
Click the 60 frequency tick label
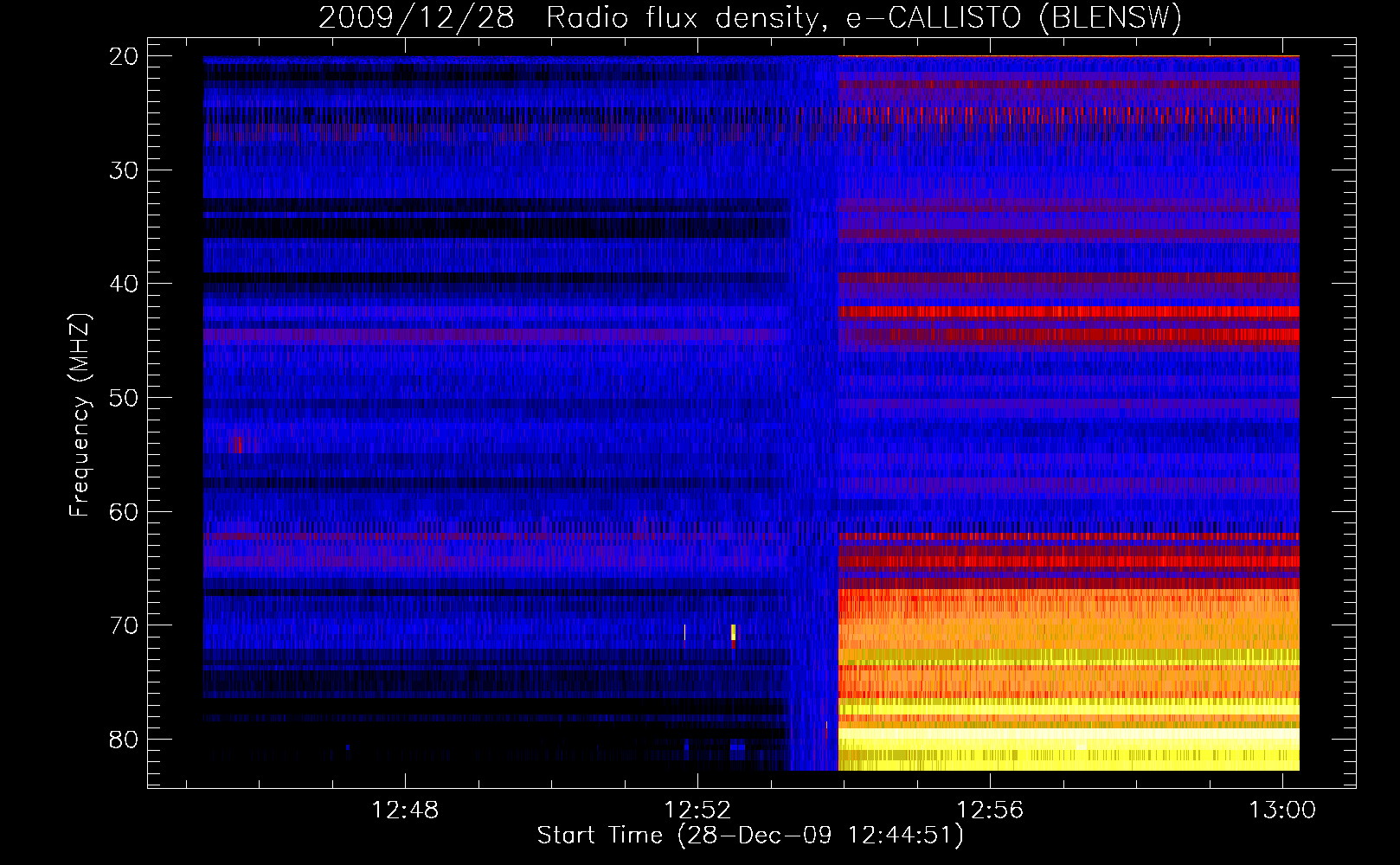click(124, 512)
